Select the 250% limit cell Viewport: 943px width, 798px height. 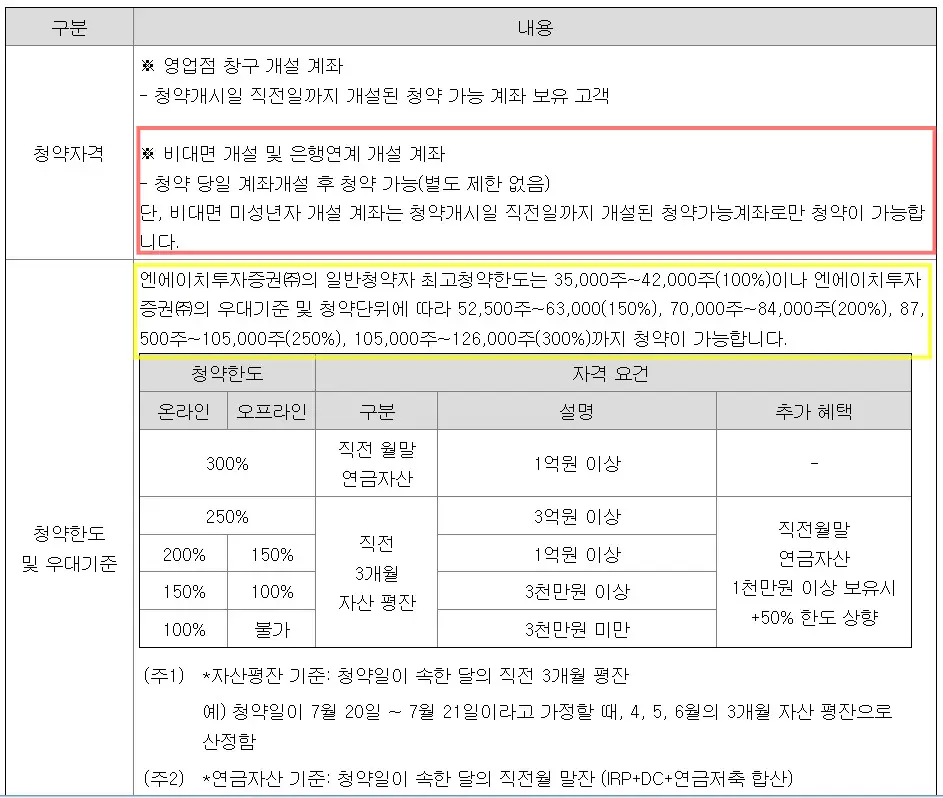click(227, 516)
